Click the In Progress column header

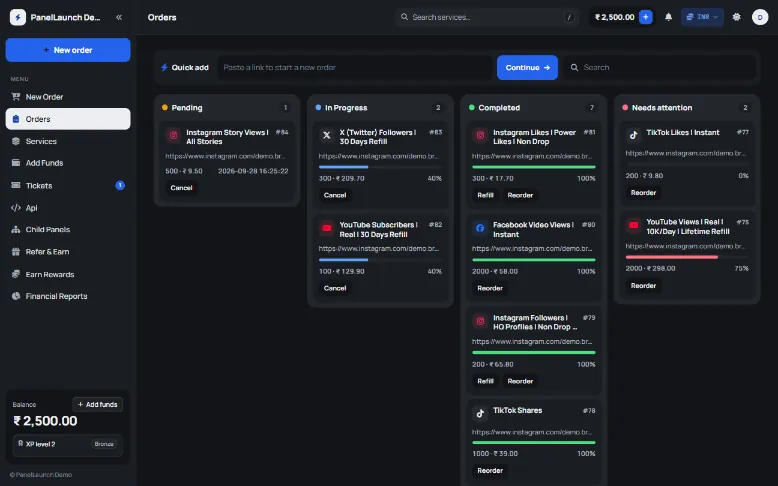380,108
